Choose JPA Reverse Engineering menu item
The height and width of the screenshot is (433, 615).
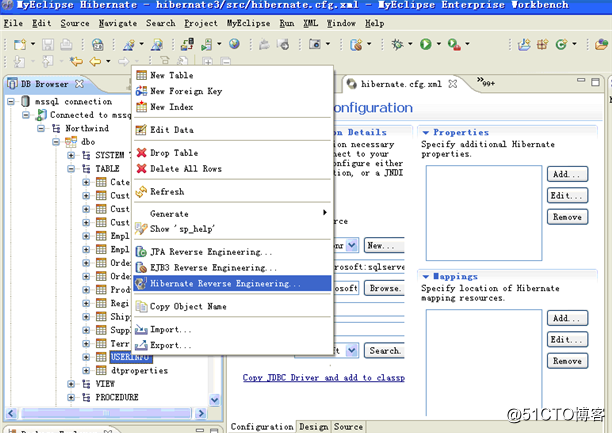pos(232,251)
